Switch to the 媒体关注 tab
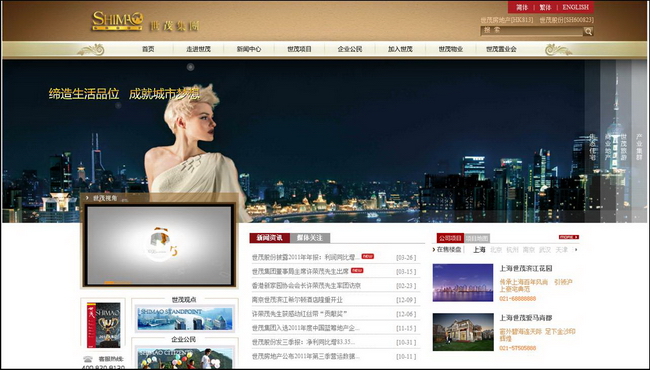This screenshot has height=370, width=650. pyautogui.click(x=310, y=238)
